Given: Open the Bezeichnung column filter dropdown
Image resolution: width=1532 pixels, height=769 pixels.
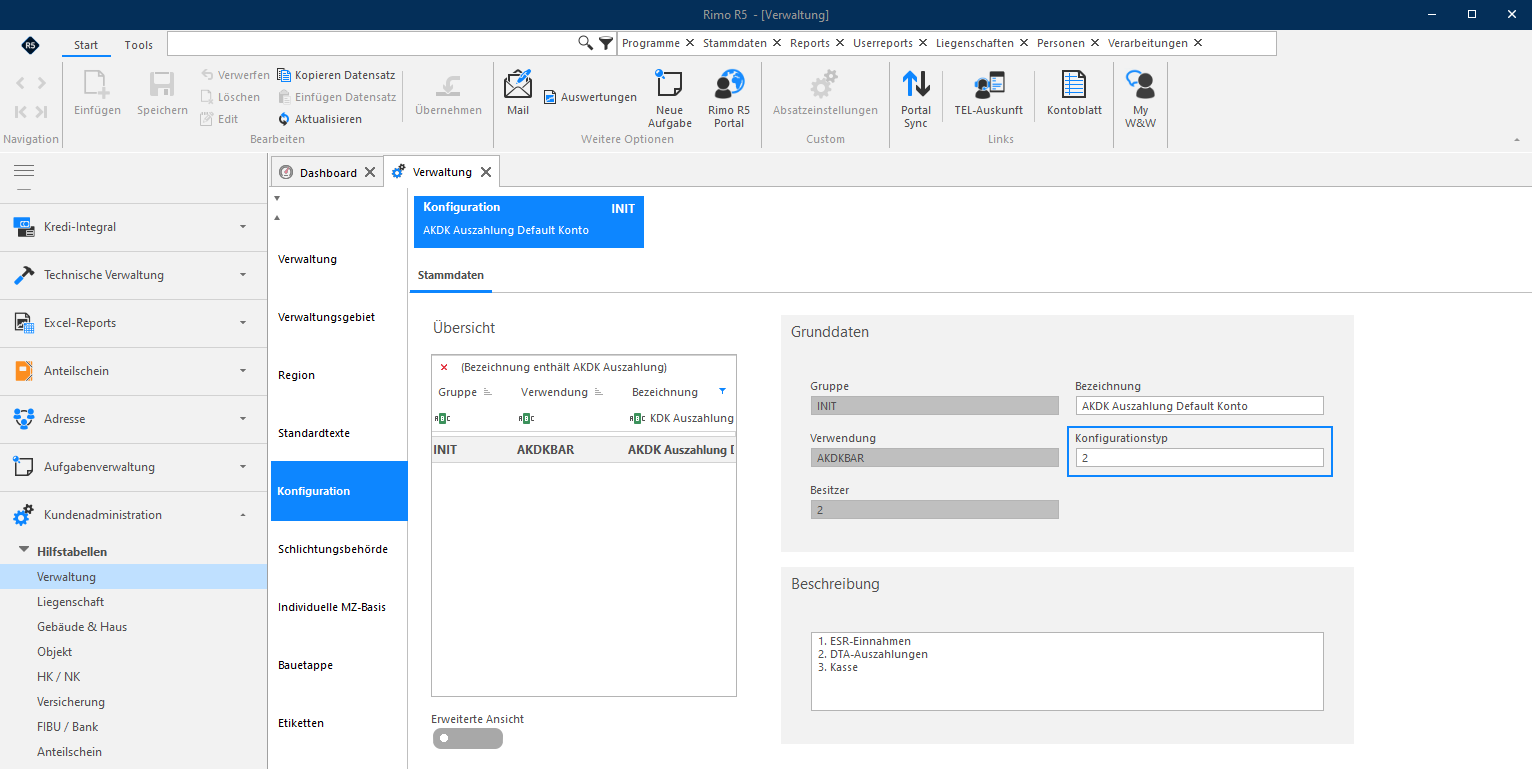Looking at the screenshot, I should [723, 391].
